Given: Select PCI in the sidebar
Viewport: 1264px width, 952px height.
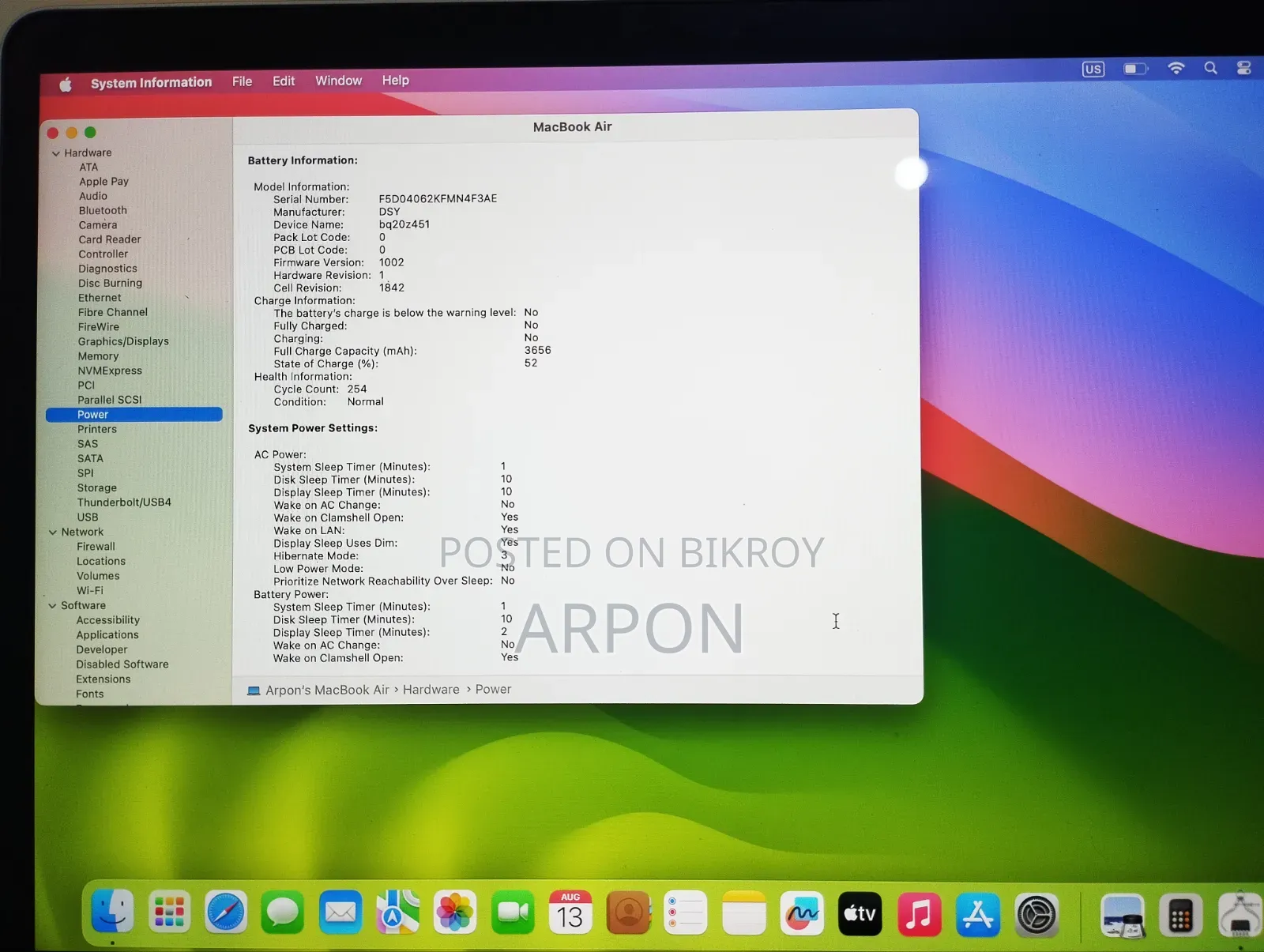Looking at the screenshot, I should point(86,386).
